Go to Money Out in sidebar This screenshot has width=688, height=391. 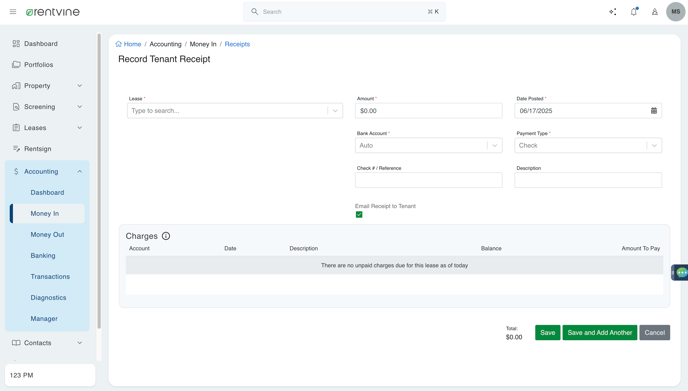point(47,235)
